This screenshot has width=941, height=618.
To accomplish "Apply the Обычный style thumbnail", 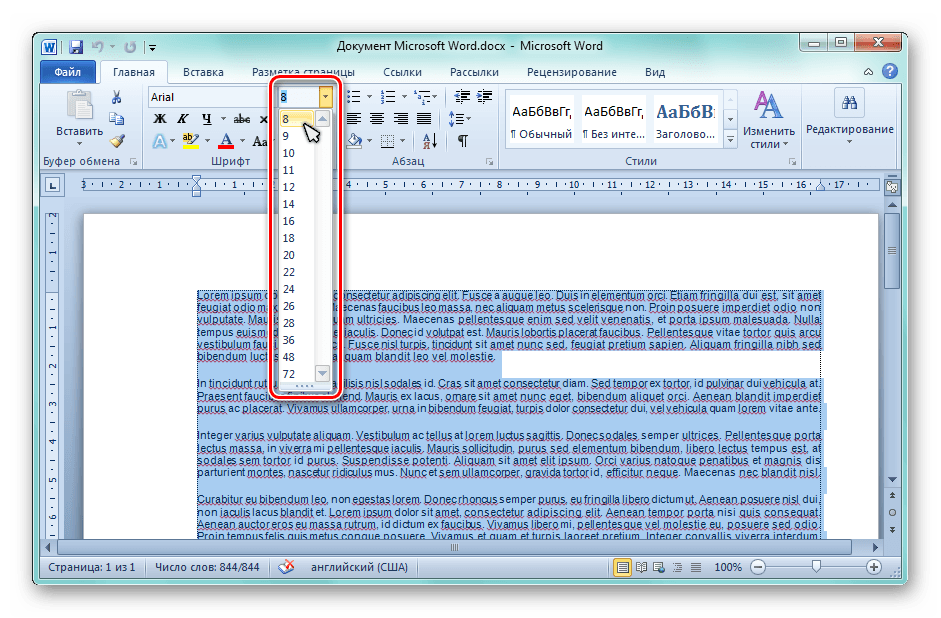I will 541,120.
